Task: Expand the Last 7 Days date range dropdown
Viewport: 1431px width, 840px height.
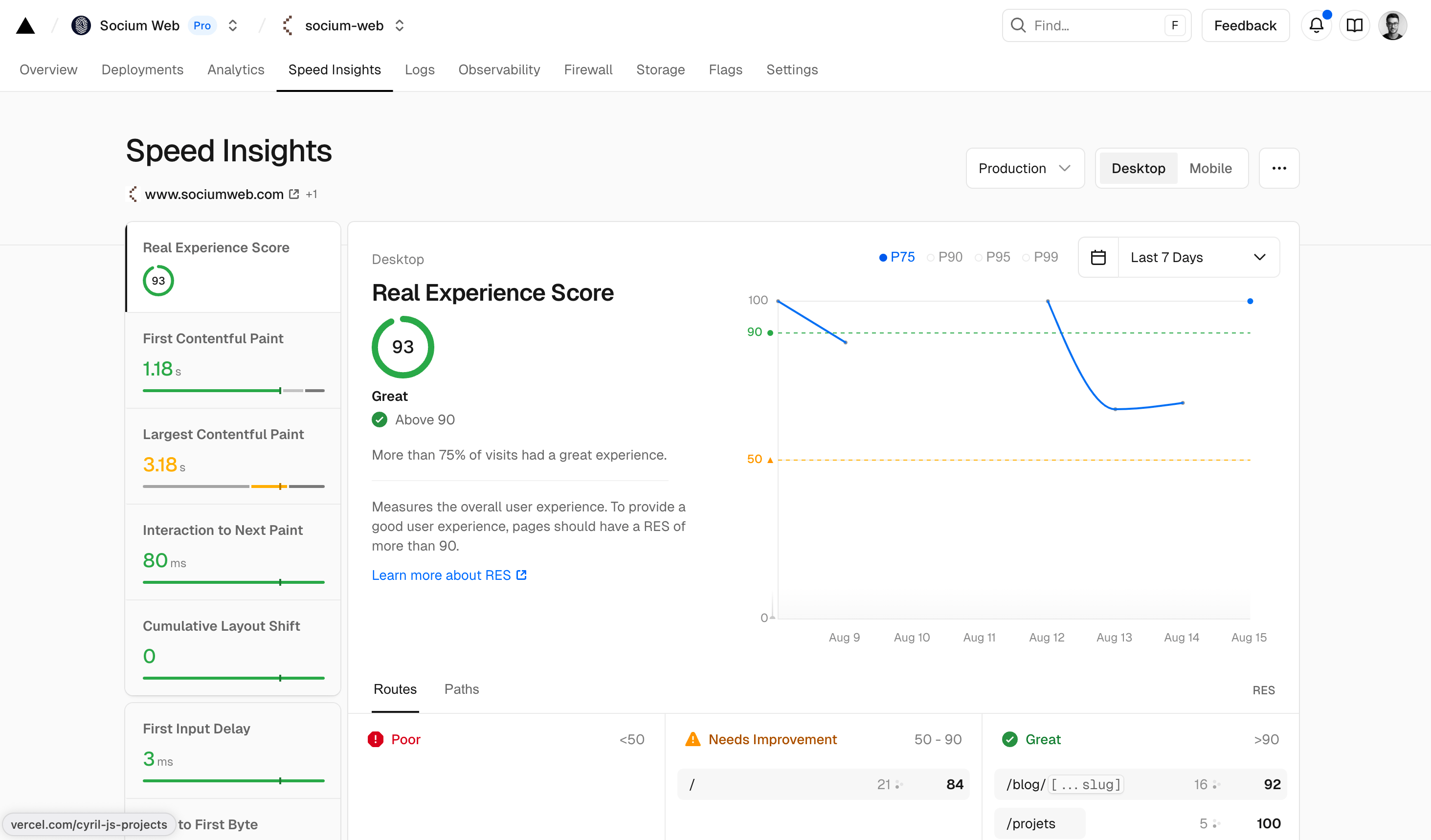Action: coord(1198,257)
